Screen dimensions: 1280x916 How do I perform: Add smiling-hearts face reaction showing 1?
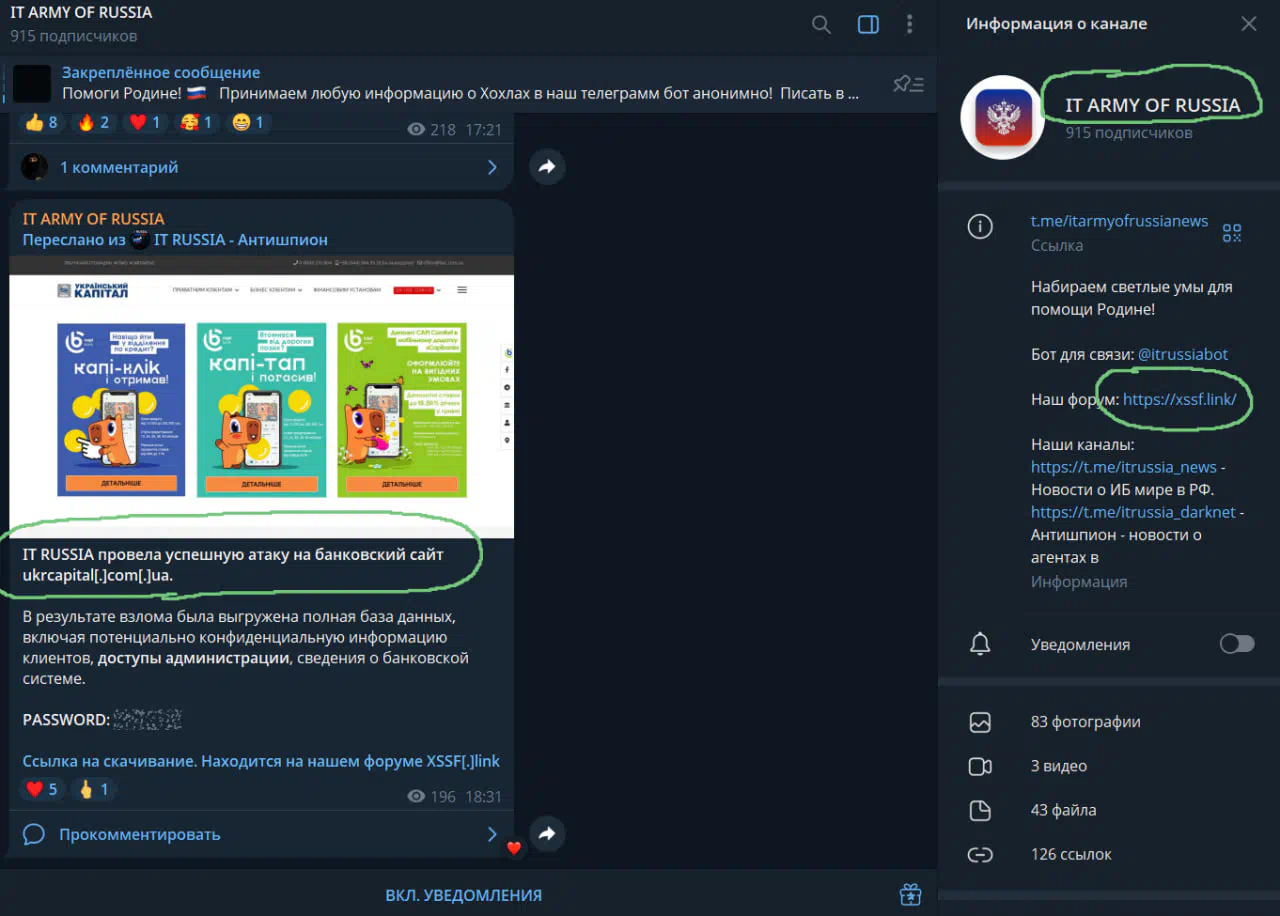196,123
